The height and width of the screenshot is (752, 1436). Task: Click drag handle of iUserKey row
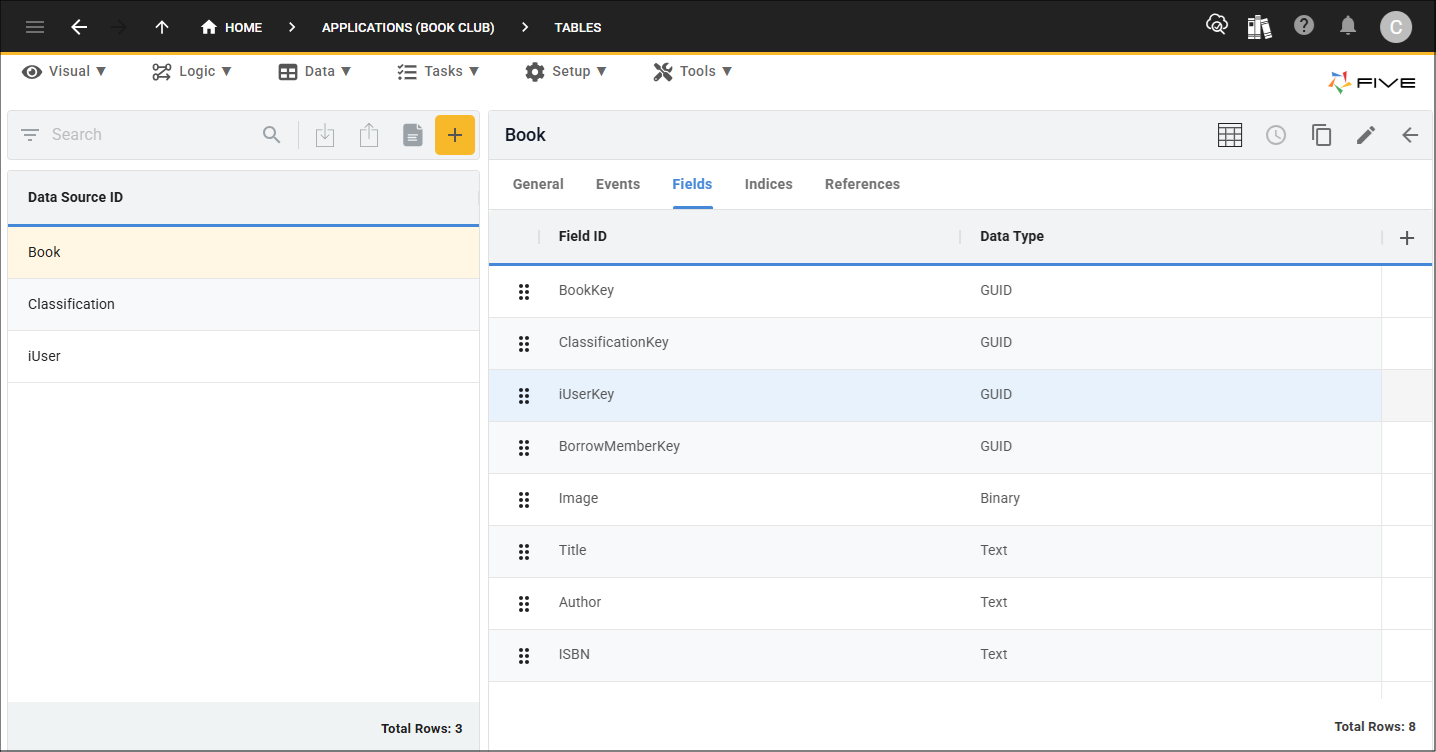tap(523, 396)
